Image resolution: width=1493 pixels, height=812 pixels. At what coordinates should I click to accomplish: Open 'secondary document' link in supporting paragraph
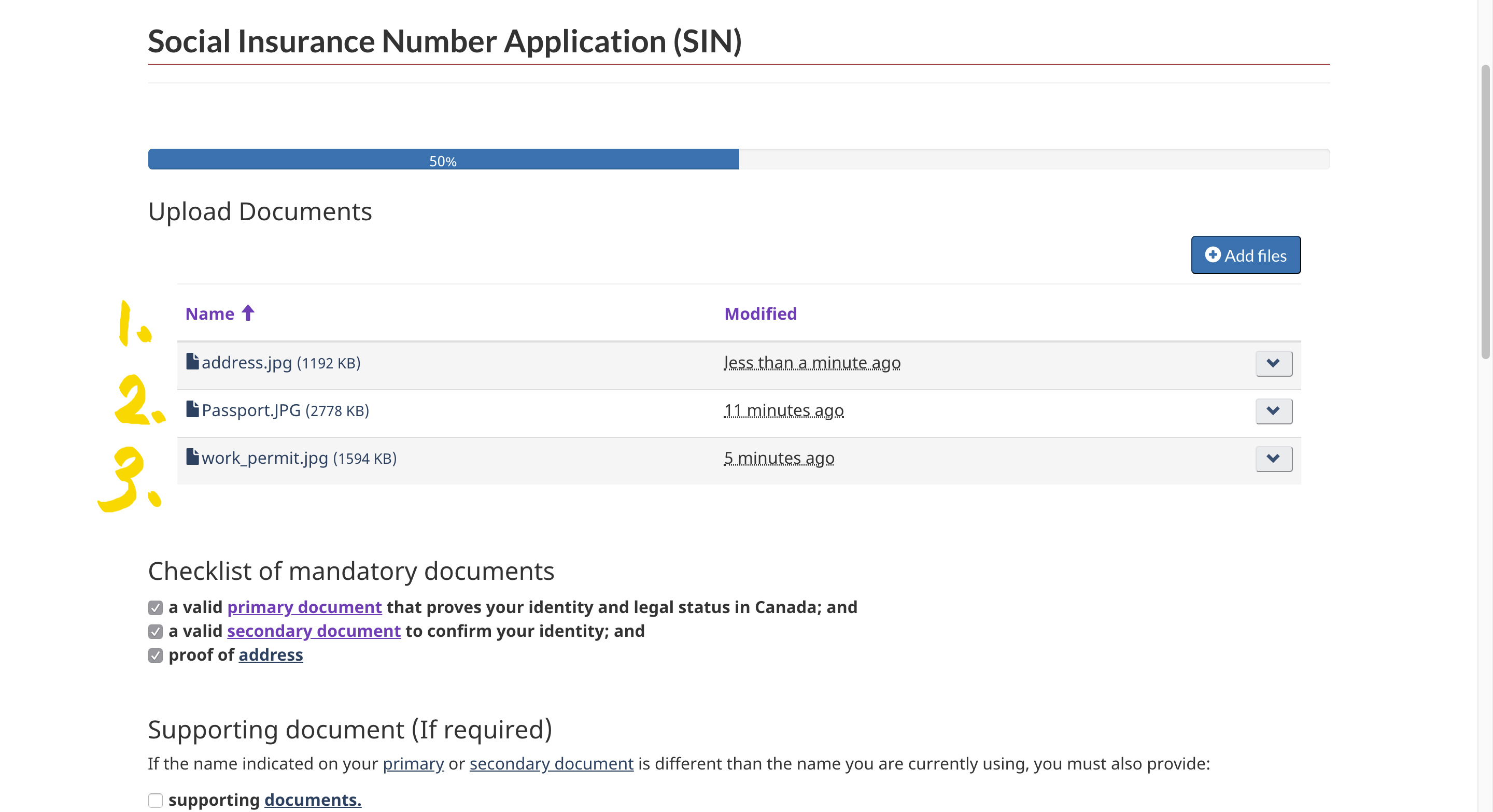pyautogui.click(x=551, y=763)
